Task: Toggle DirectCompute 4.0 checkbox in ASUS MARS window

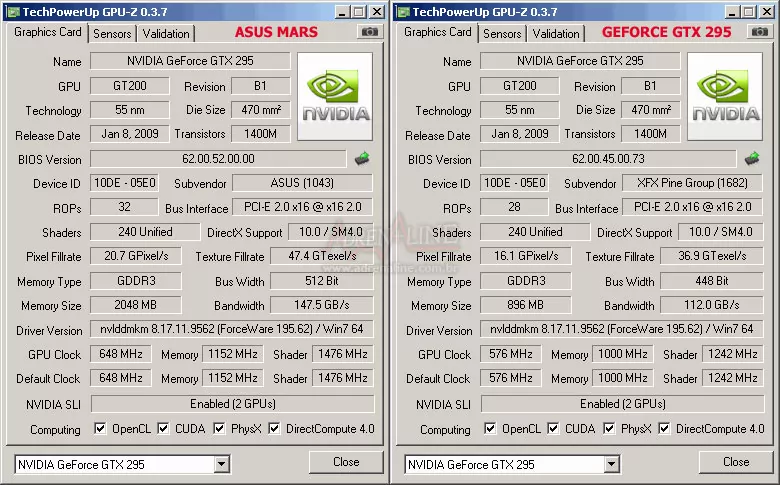Action: [x=275, y=429]
